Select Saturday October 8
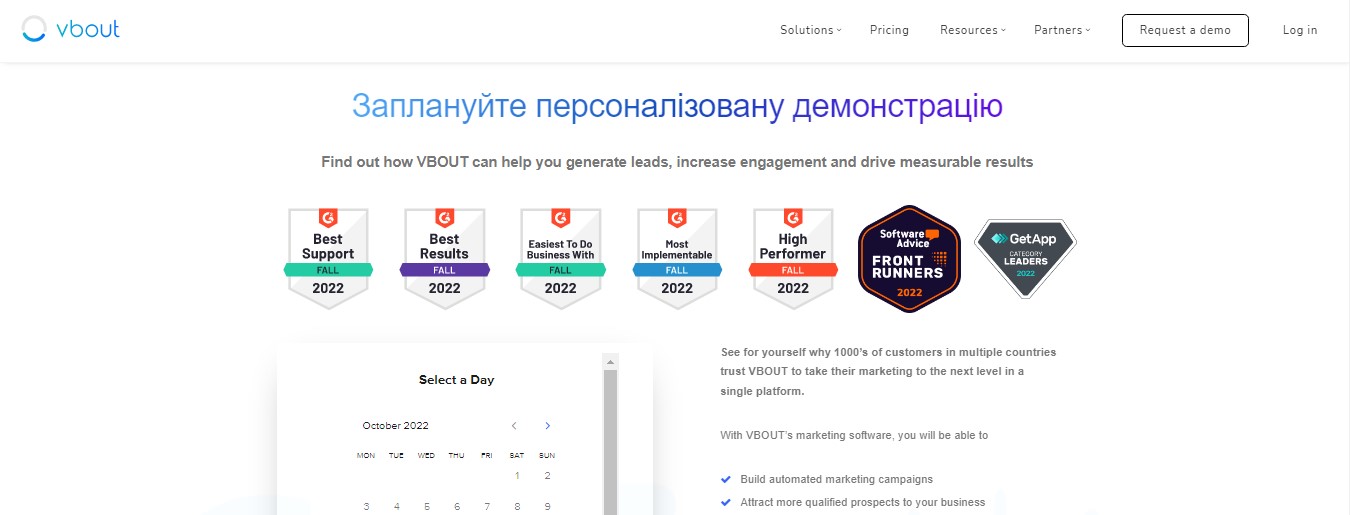 coord(517,507)
